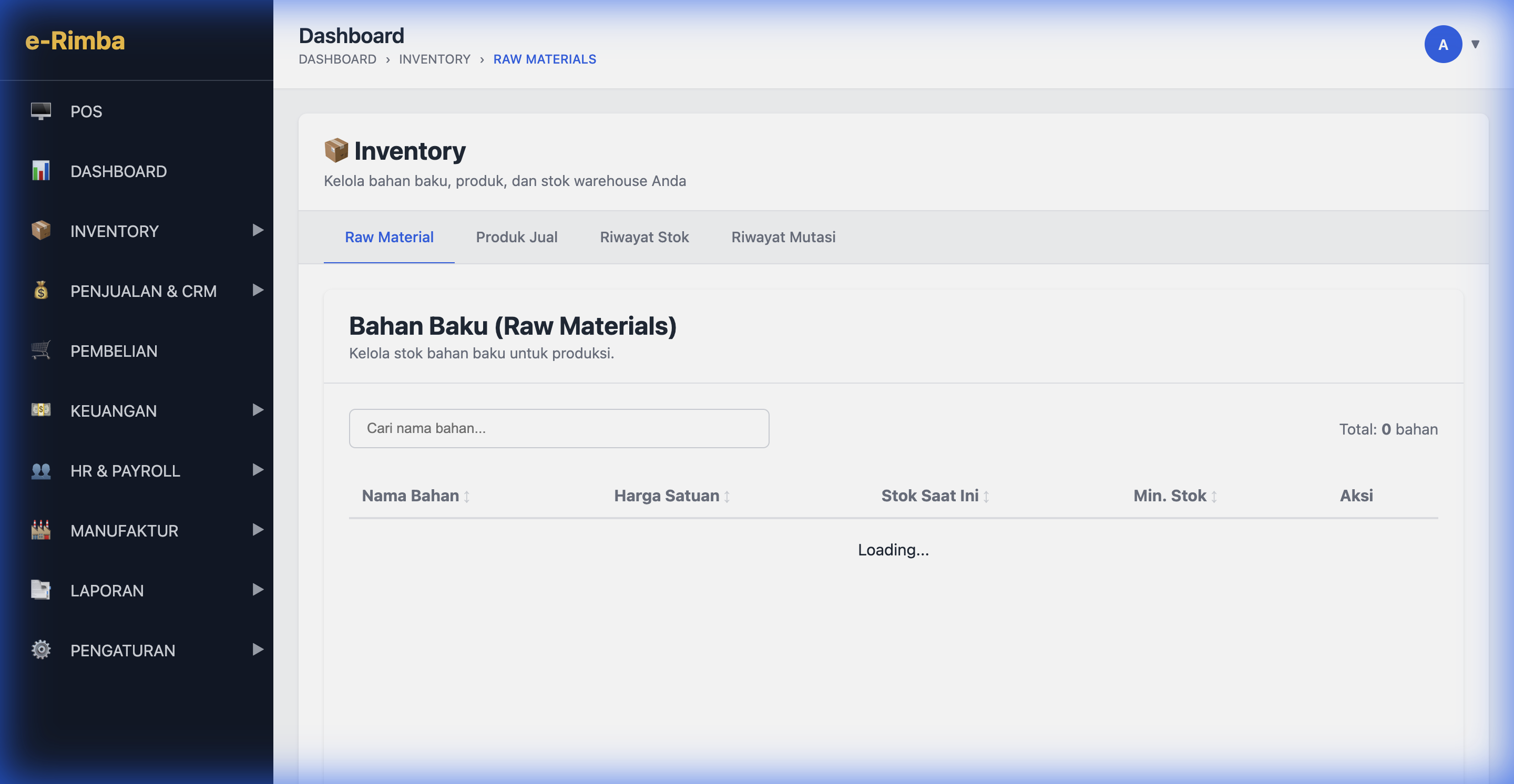The height and width of the screenshot is (784, 1514).
Task: Focus the Cari nama bahan search field
Action: click(558, 429)
